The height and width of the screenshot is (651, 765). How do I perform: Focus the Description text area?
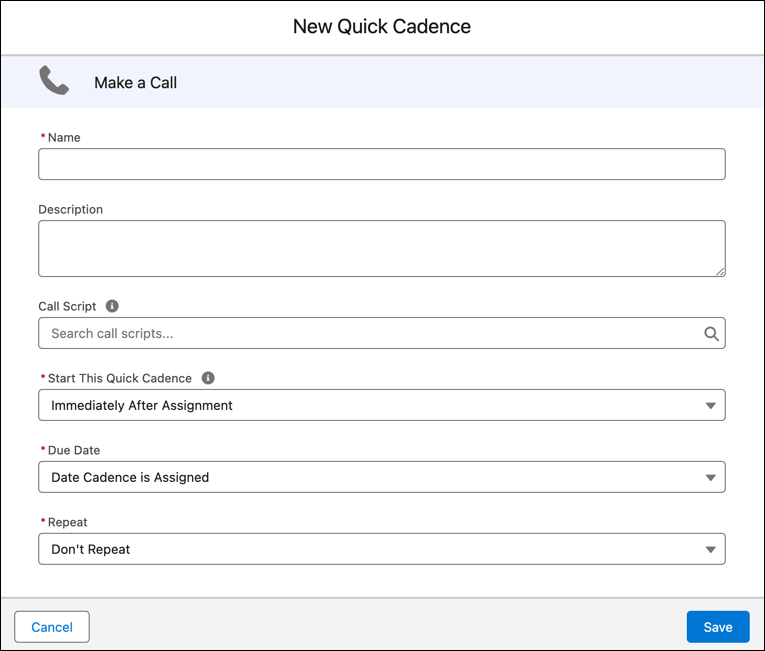click(x=382, y=248)
